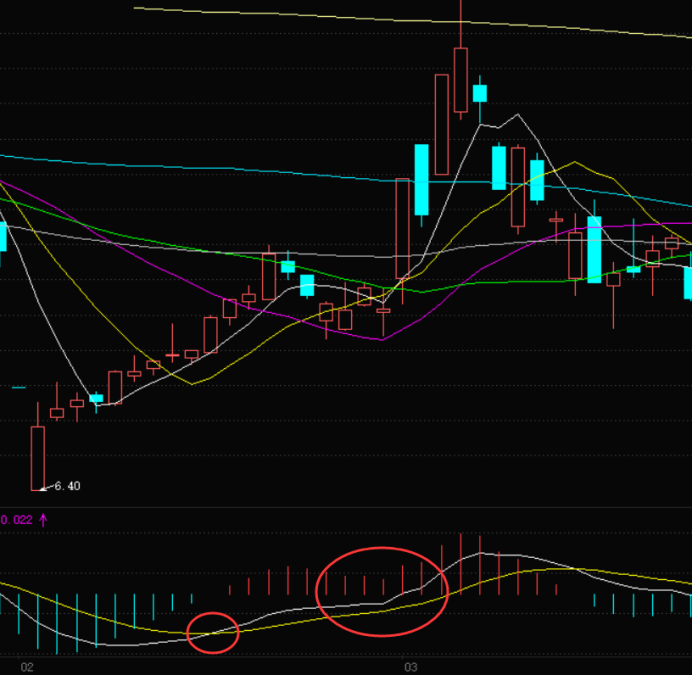Image resolution: width=692 pixels, height=675 pixels.
Task: Select the 0.022 indicator value readout
Action: coord(16,520)
